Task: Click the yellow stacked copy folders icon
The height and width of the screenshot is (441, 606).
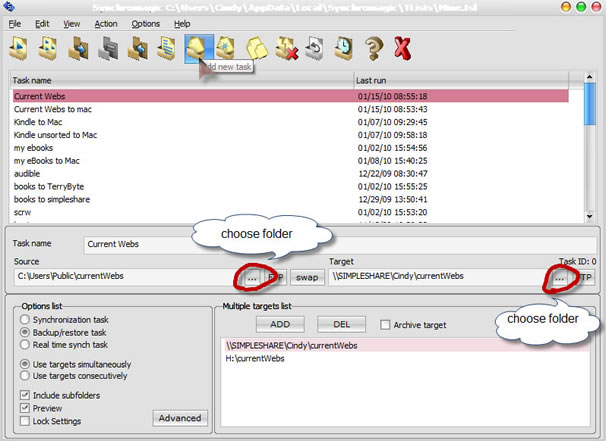Action: tap(257, 48)
